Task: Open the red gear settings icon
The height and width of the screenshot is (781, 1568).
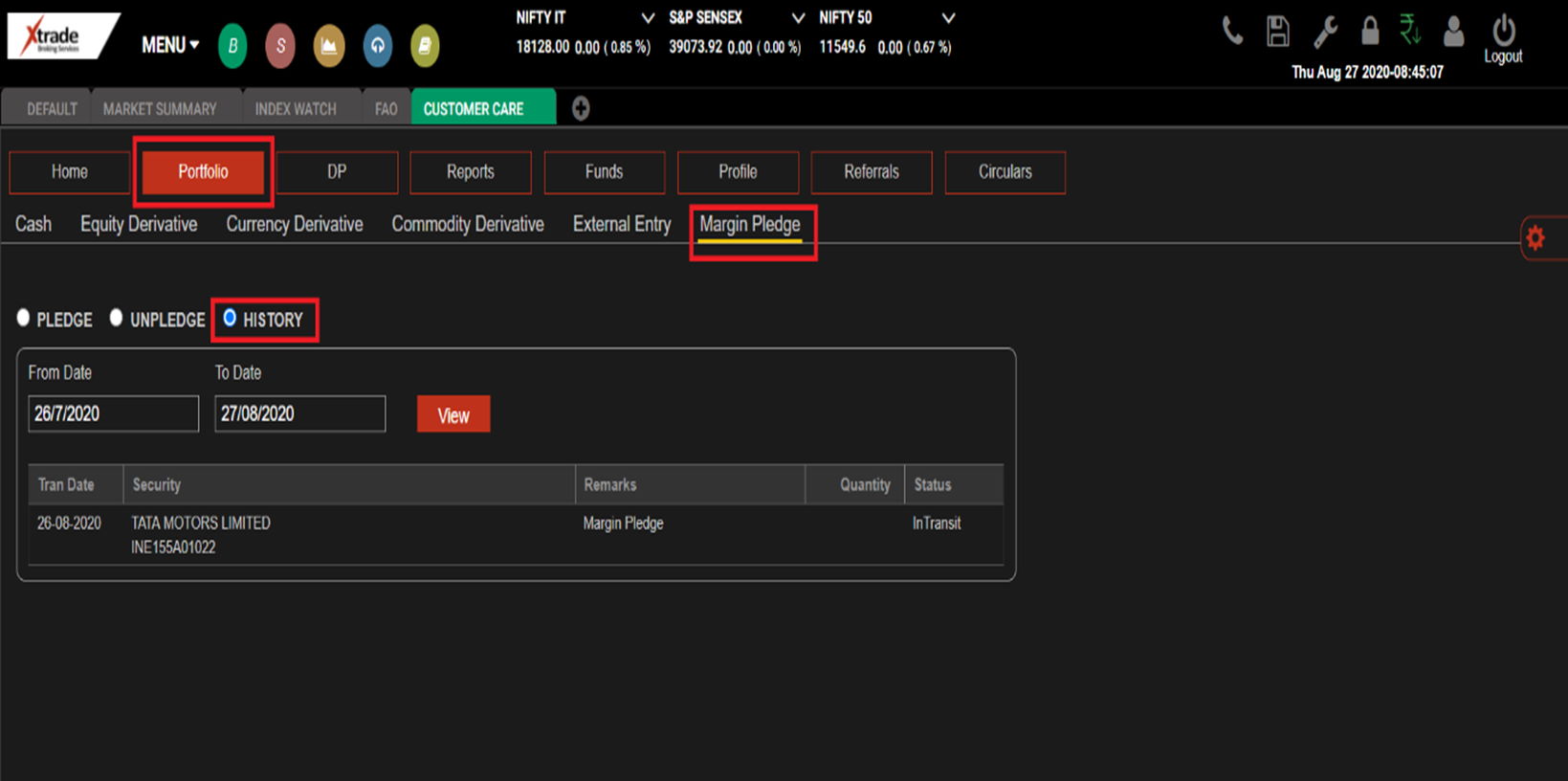Action: [1535, 238]
